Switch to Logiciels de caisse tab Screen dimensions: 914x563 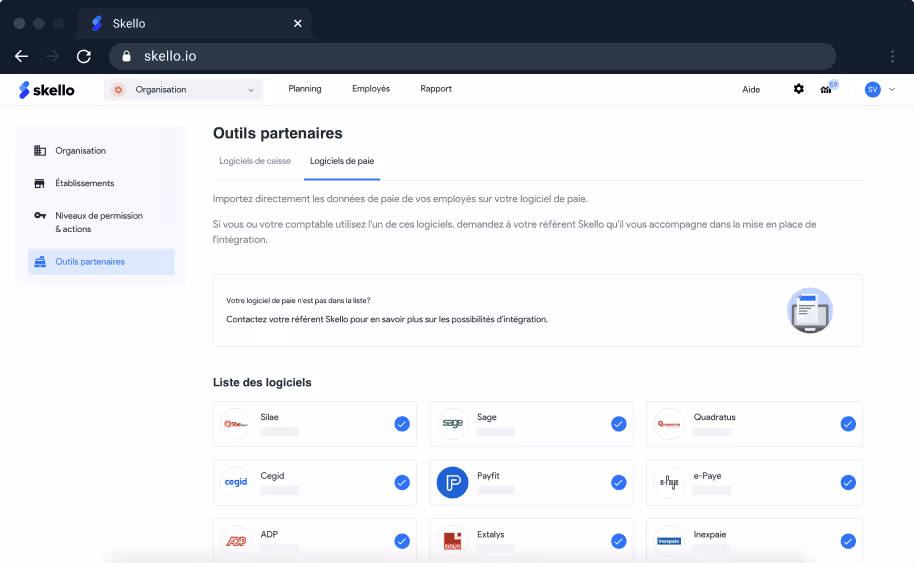tap(255, 161)
